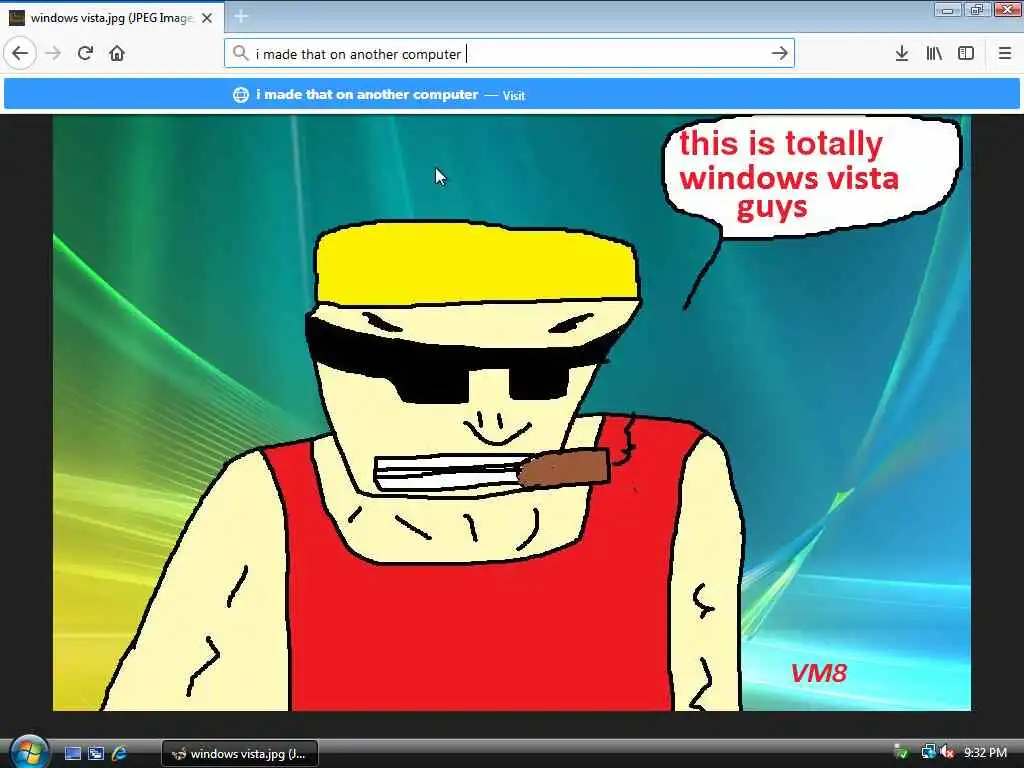This screenshot has width=1024, height=768.
Task: Select windows vista.jpg taskbar button
Action: pos(240,754)
